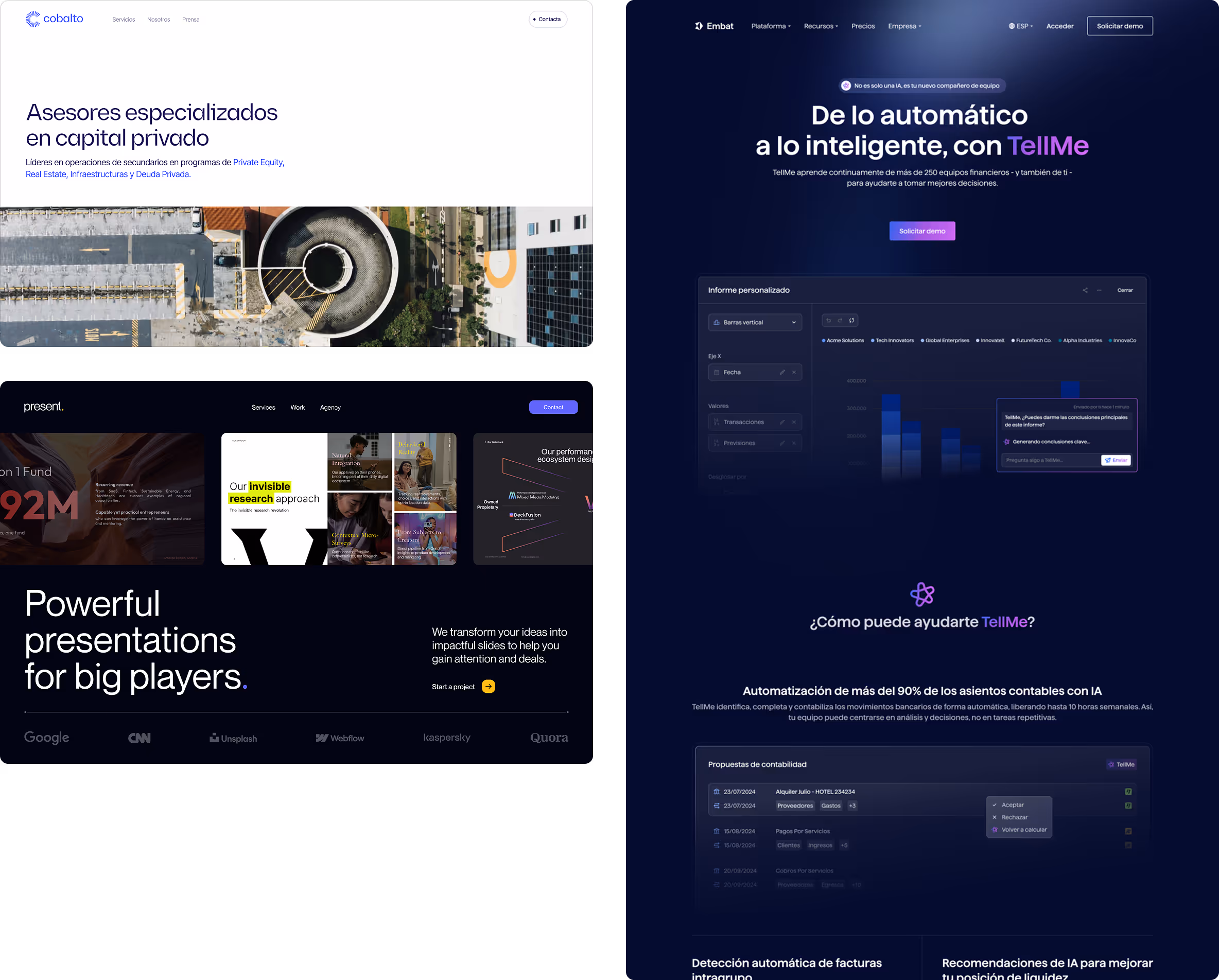The height and width of the screenshot is (980, 1219).
Task: Send the TellMe question with Enviar
Action: click(x=1116, y=460)
